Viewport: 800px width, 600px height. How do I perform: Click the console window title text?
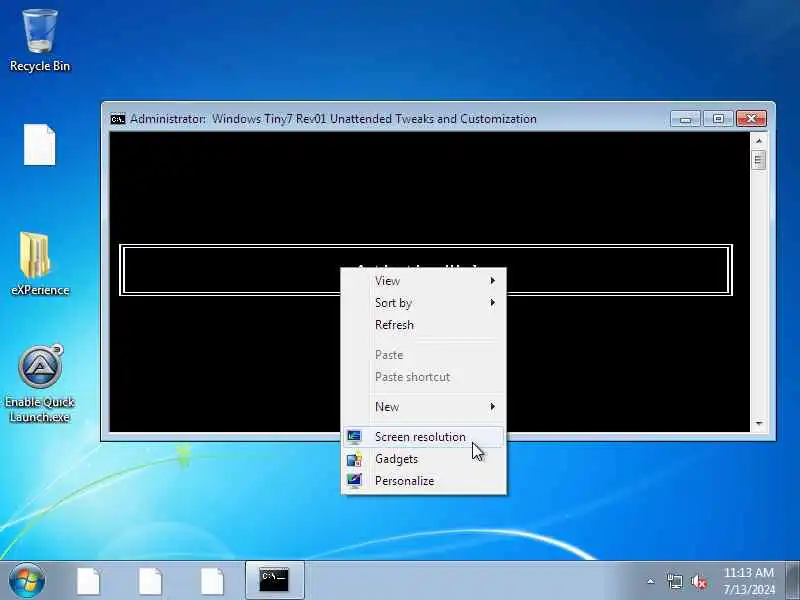(333, 119)
